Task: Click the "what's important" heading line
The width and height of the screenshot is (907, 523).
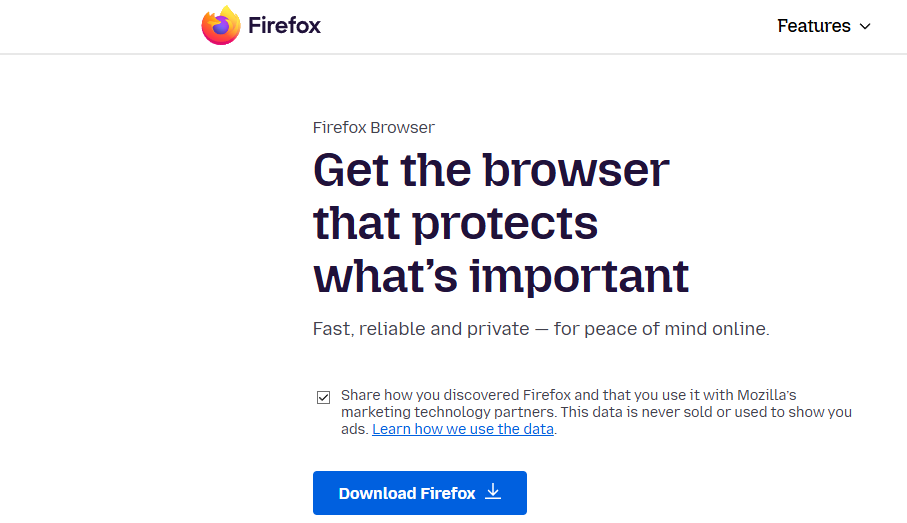Action: tap(501, 276)
